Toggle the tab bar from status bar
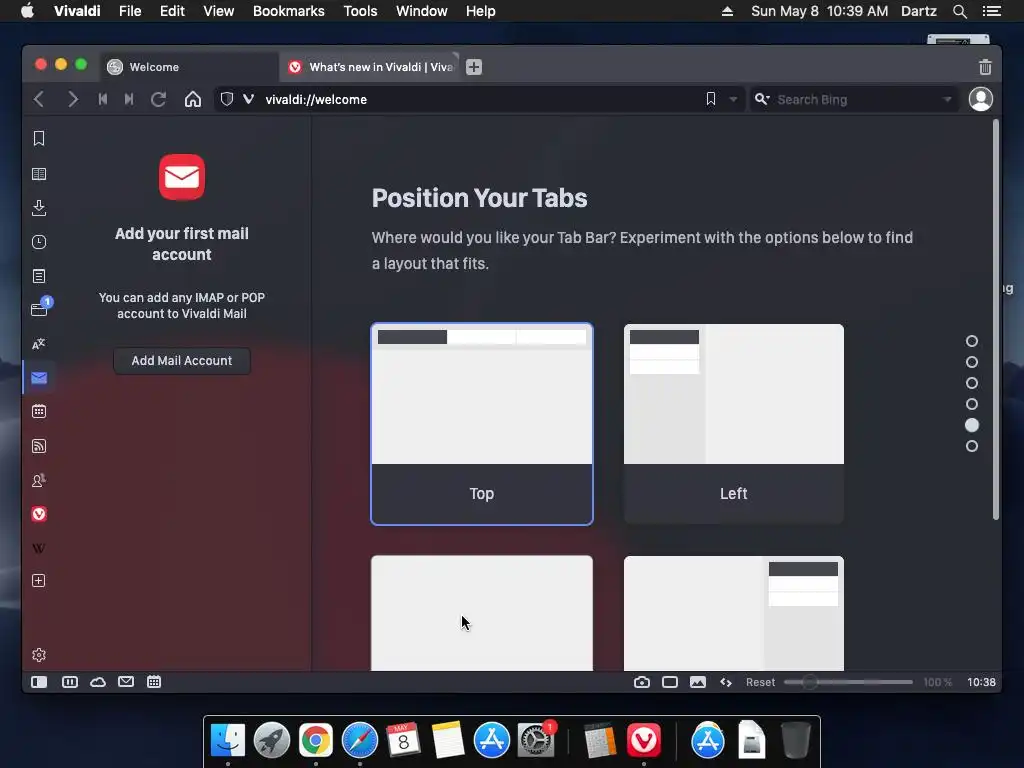 (69, 682)
